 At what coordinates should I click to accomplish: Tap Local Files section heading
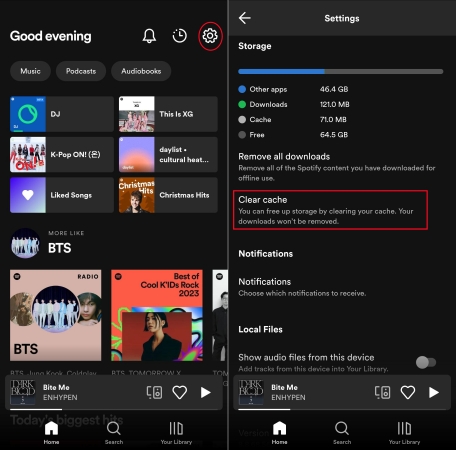(260, 329)
